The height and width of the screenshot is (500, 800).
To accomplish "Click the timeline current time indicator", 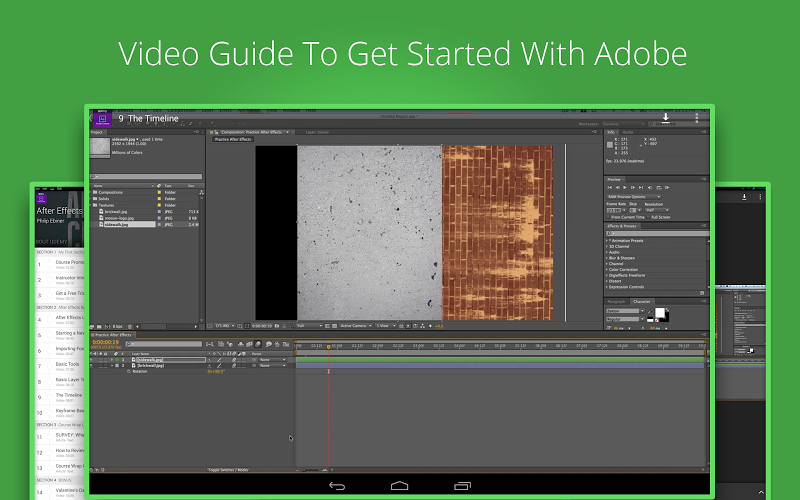I will point(329,346).
